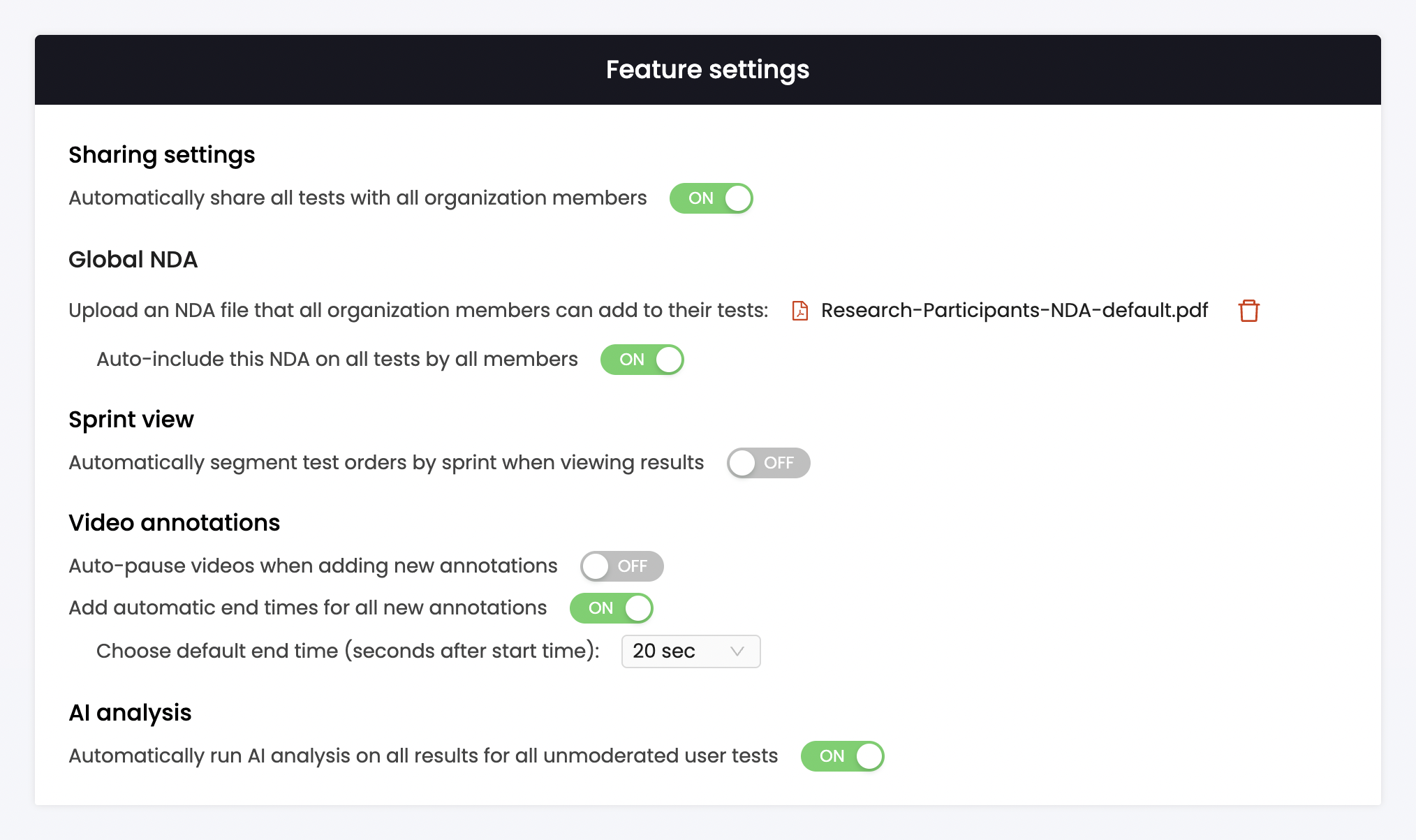The image size is (1416, 840).
Task: Open the 20 sec default end time dropdown
Action: click(690, 651)
